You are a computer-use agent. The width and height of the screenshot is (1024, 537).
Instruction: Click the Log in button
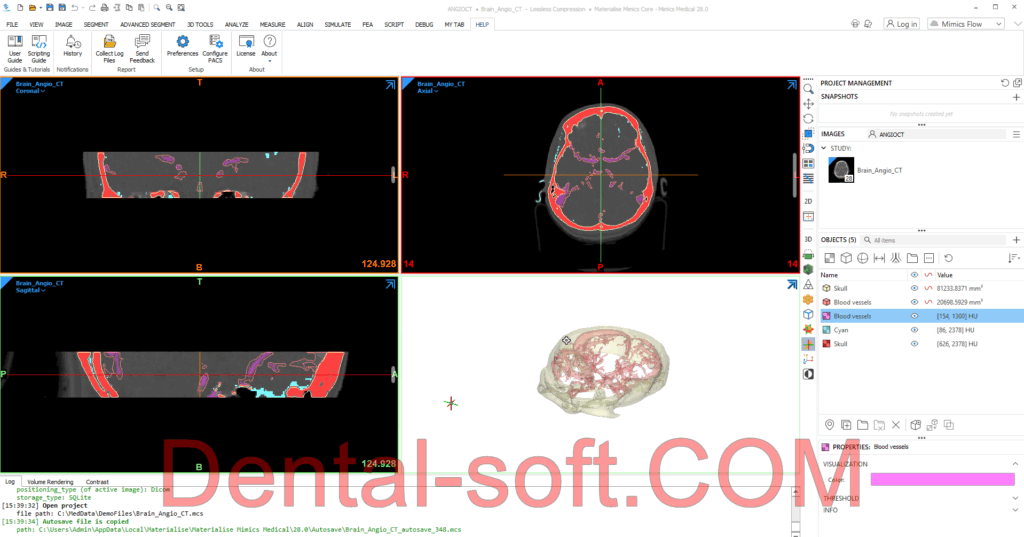902,24
